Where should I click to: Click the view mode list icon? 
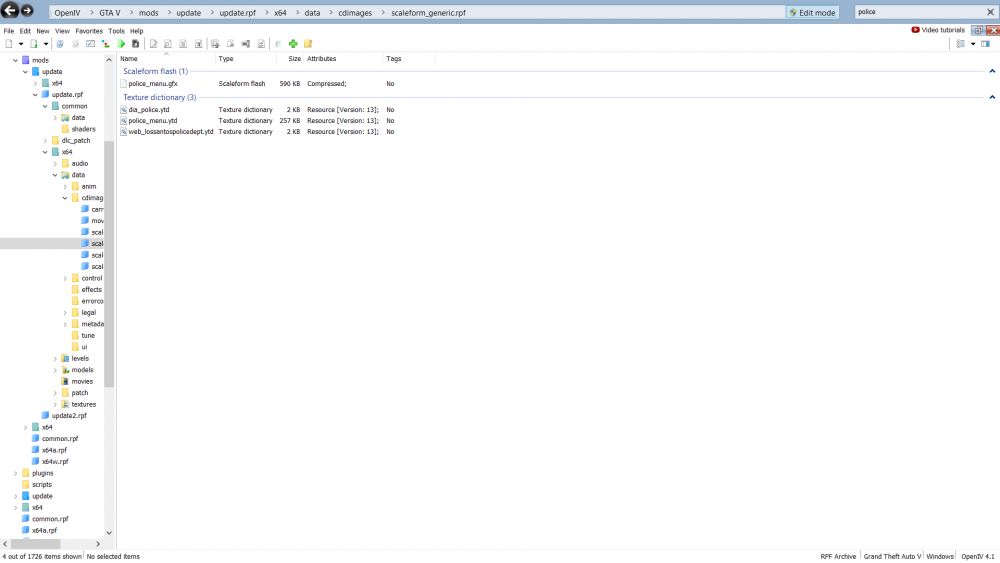tap(960, 44)
